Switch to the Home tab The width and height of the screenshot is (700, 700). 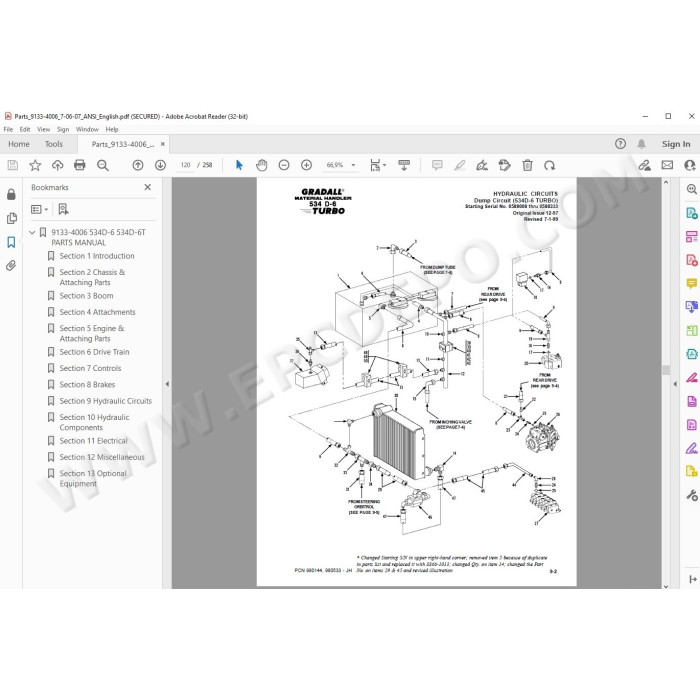click(19, 144)
